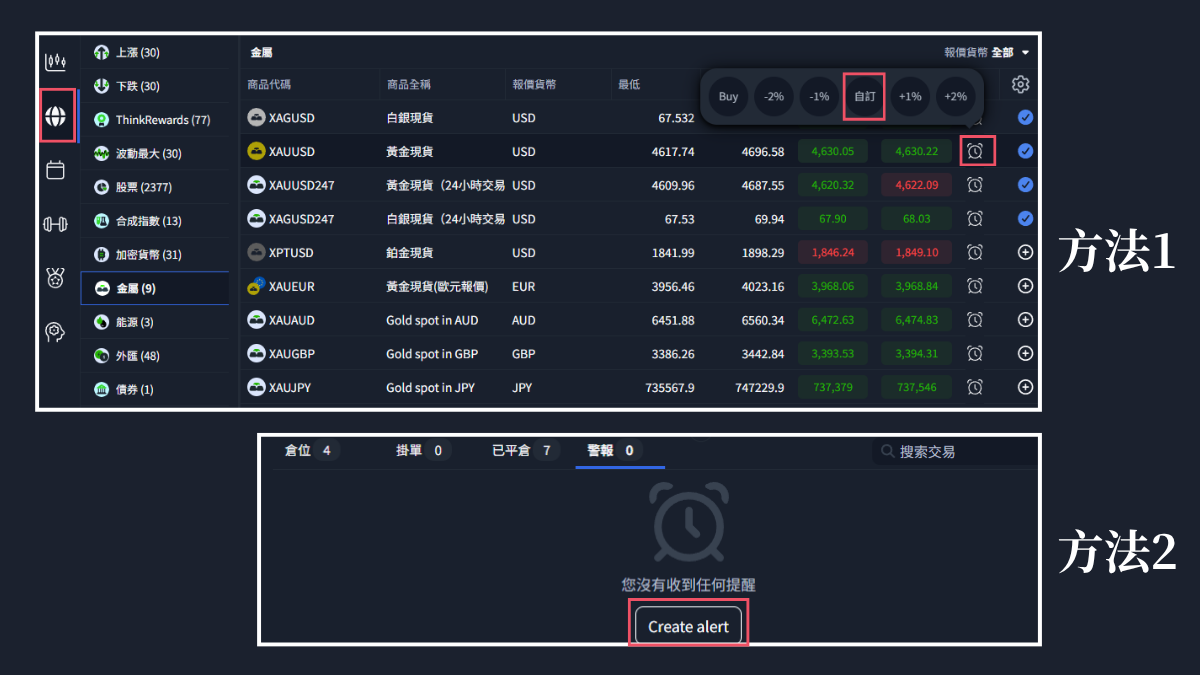Uncheck XAUUSD247 watchlist checkmark
Screen dimensions: 1200x675
point(1025,185)
